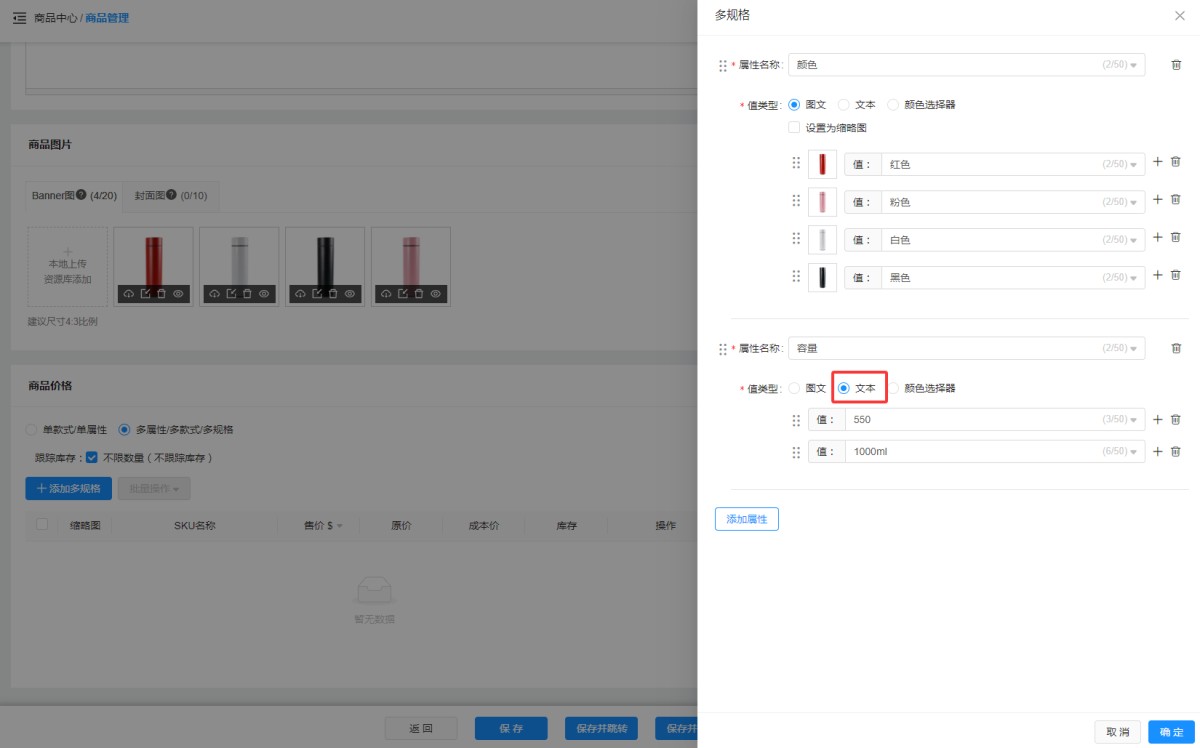Click the drag handle of the 1000ml value row

pos(796,452)
